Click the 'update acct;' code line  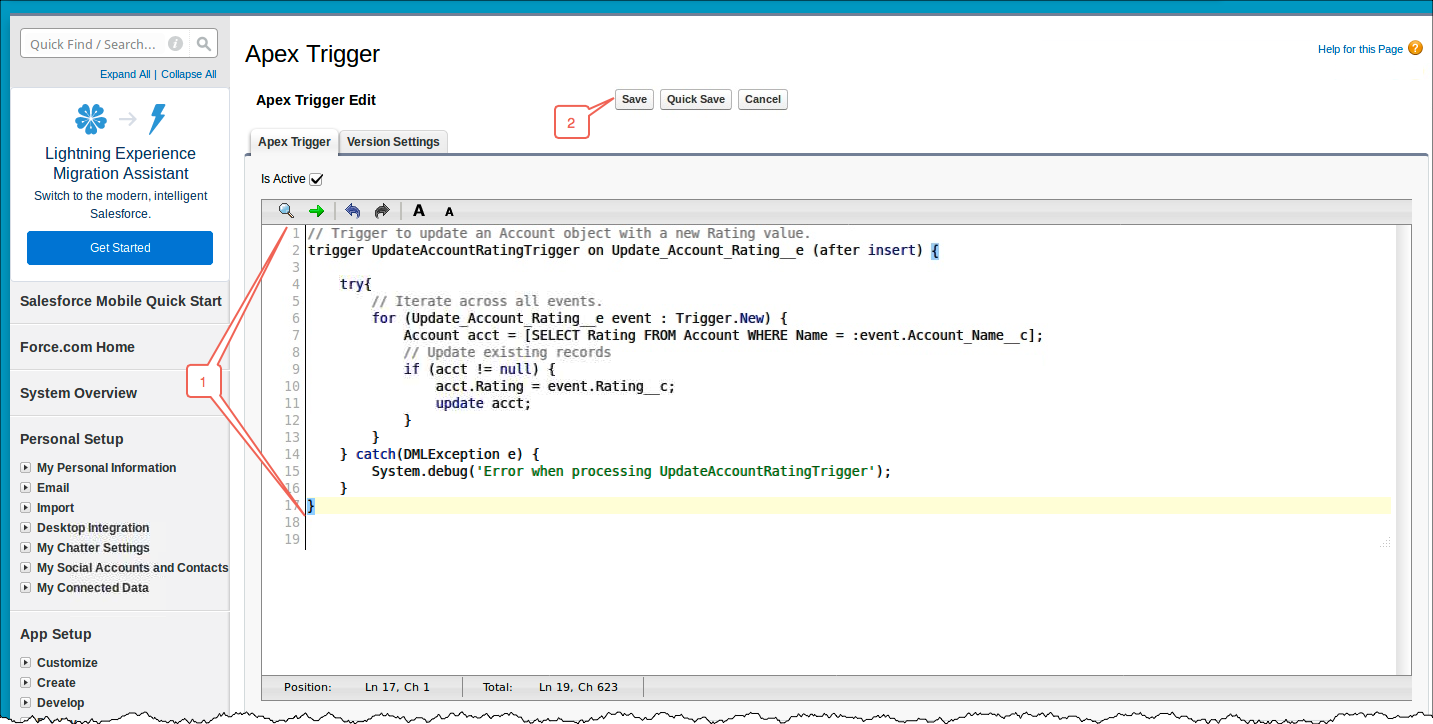[x=483, y=403]
